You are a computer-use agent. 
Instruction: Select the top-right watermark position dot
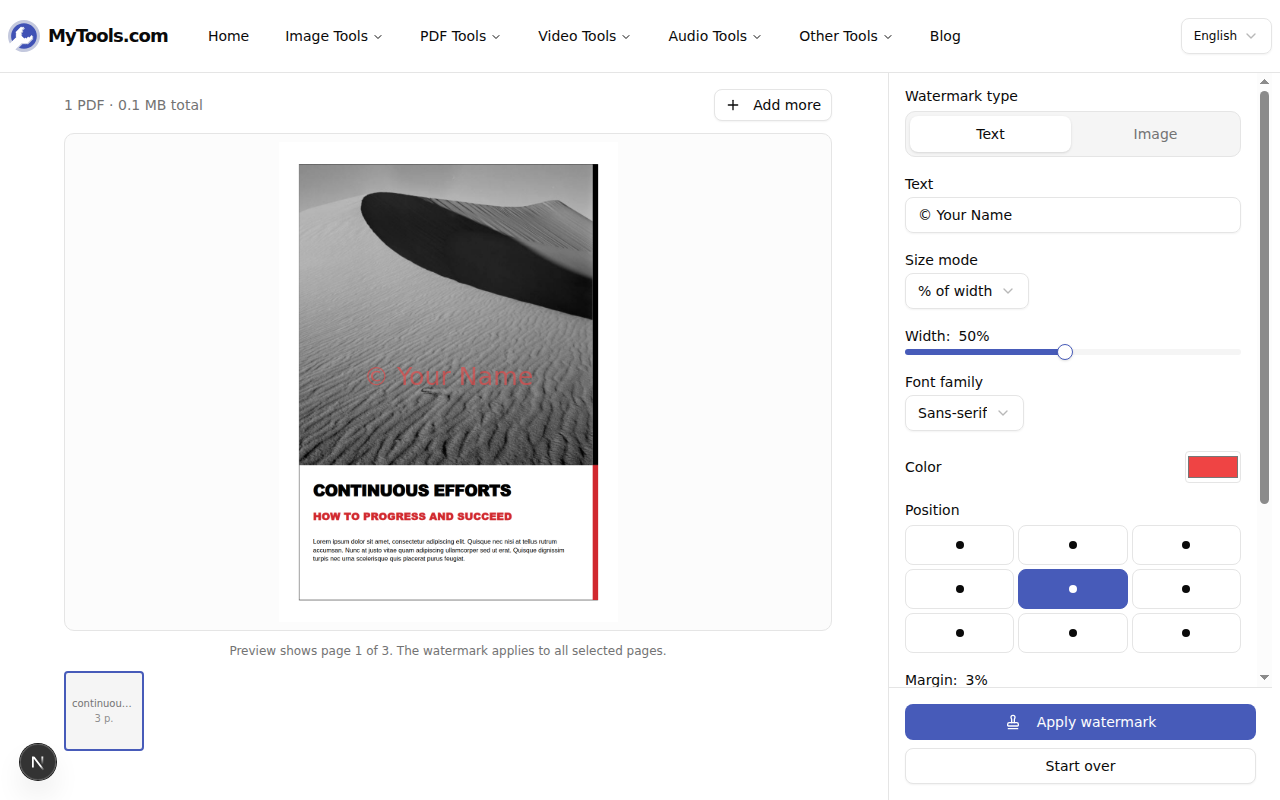1186,545
